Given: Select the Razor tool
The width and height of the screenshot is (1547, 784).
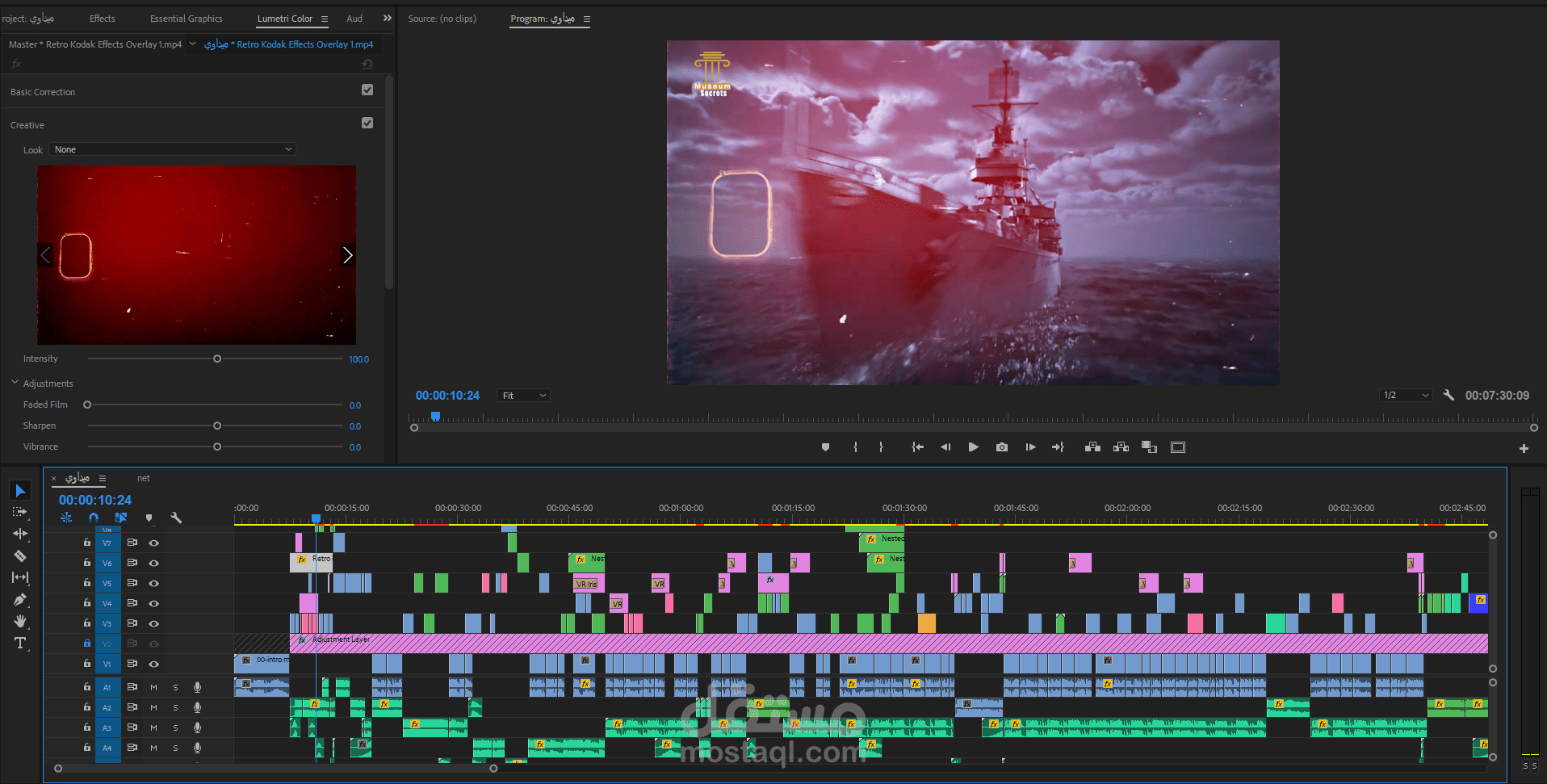Looking at the screenshot, I should [20, 556].
